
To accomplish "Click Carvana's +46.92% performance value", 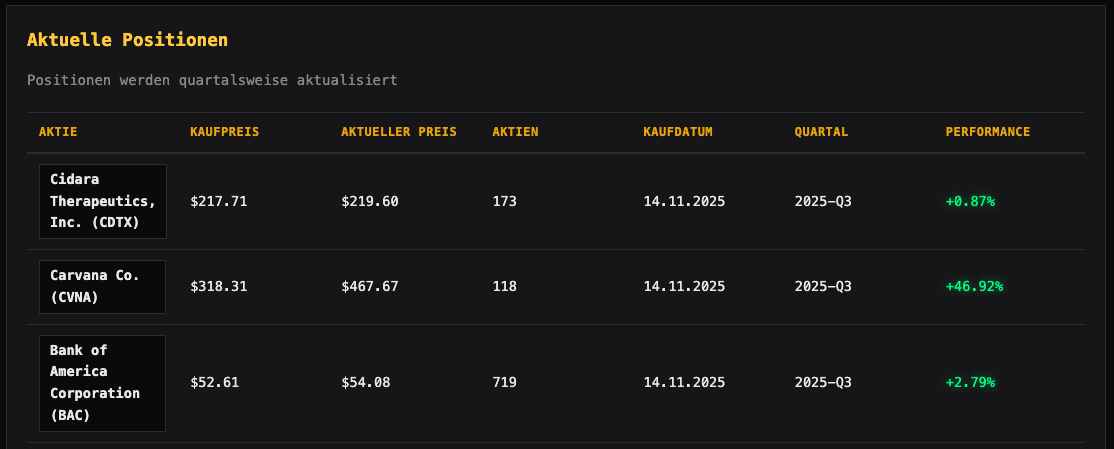I will coord(974,286).
